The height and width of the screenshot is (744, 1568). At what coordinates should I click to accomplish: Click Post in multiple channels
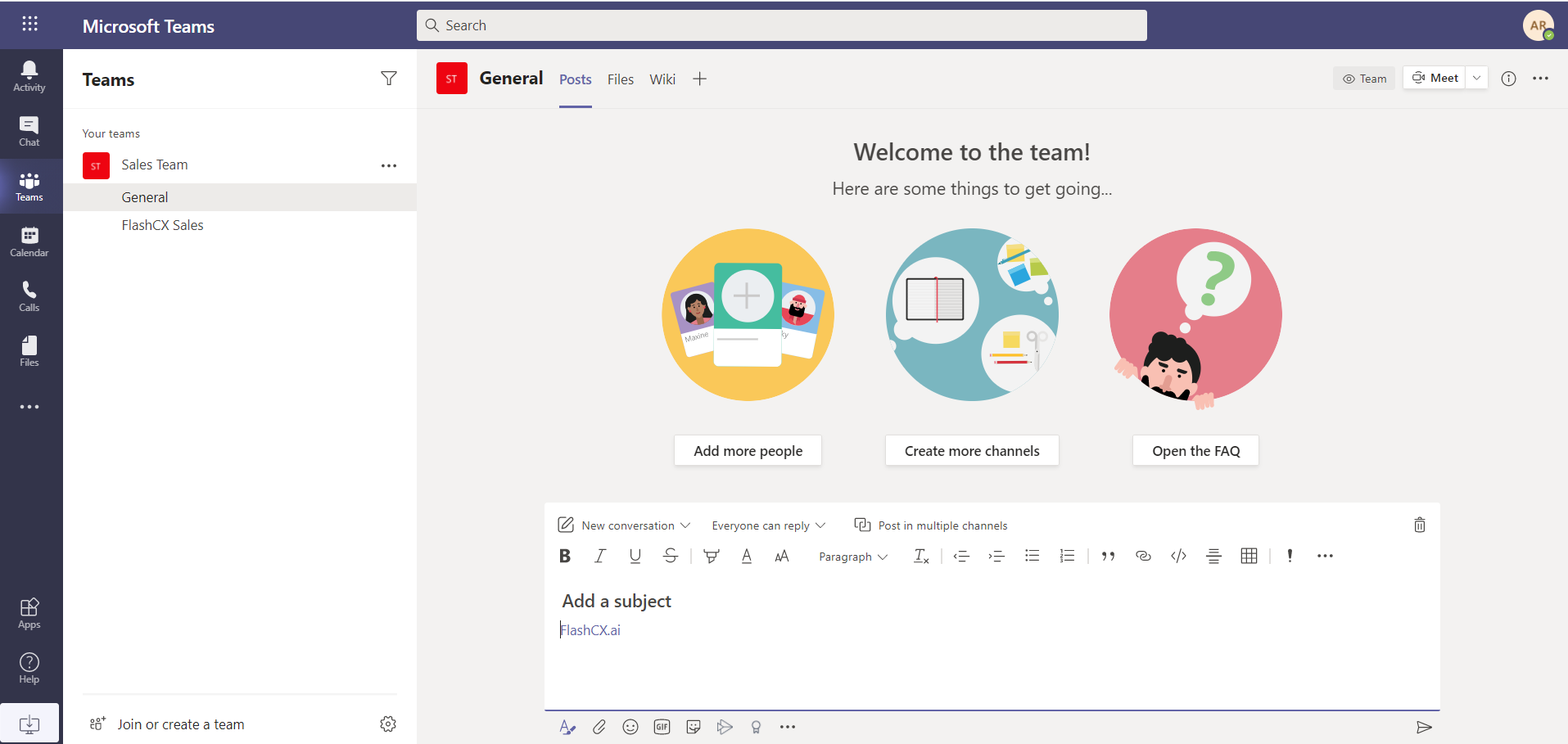tap(931, 525)
